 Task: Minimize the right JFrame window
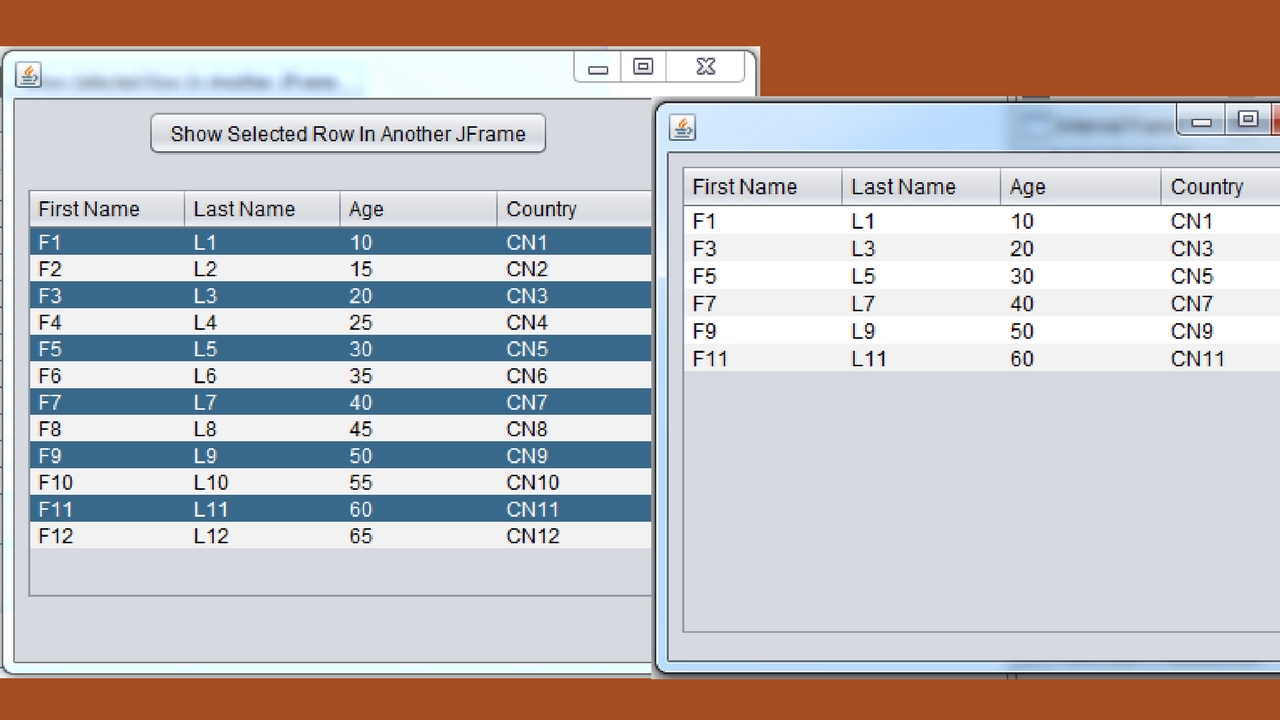(1202, 120)
